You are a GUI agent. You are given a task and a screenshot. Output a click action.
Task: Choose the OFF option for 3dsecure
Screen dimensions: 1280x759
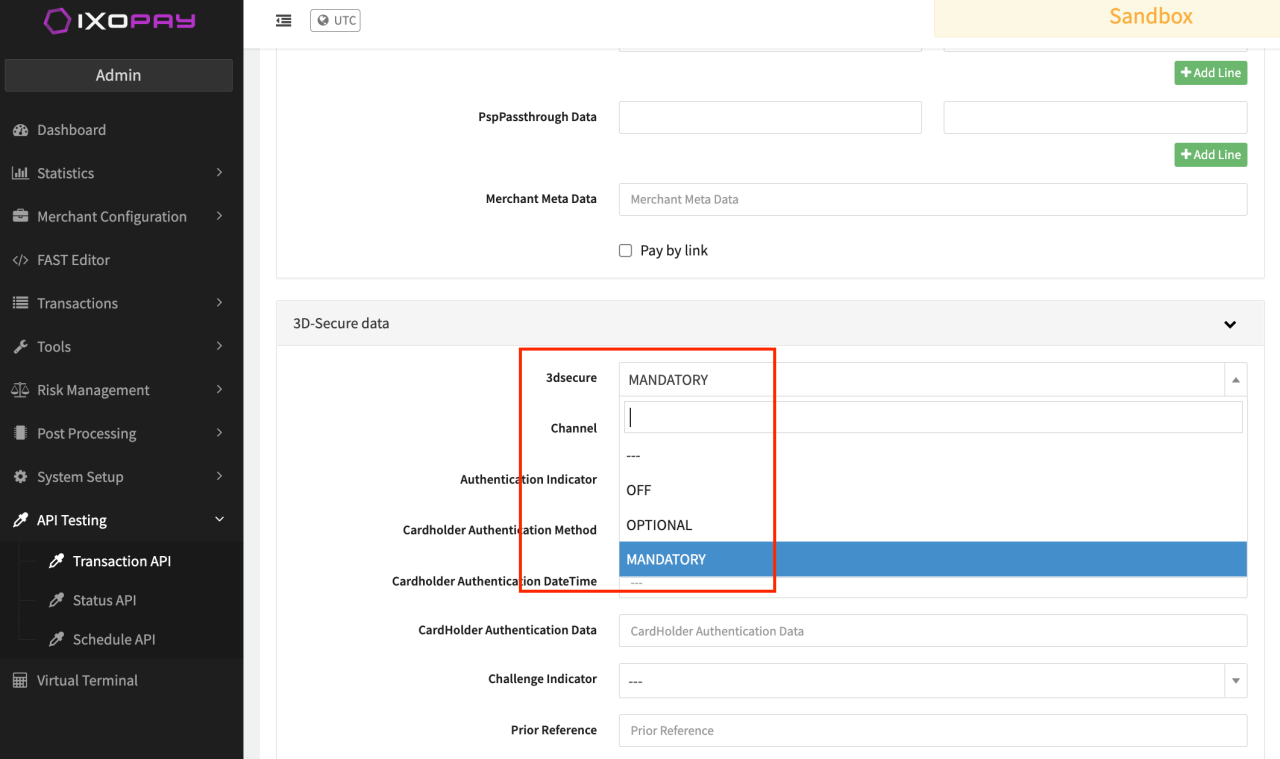[x=639, y=490]
